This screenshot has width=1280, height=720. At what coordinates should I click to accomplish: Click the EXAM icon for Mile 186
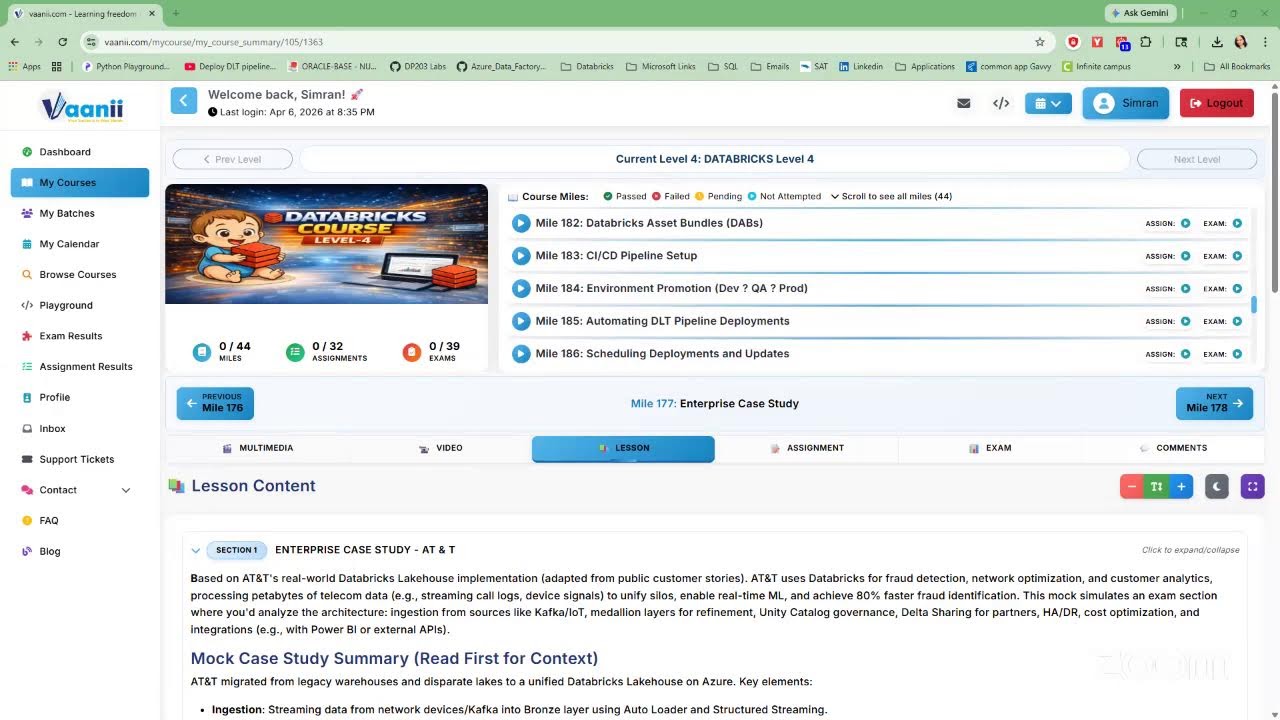1237,354
